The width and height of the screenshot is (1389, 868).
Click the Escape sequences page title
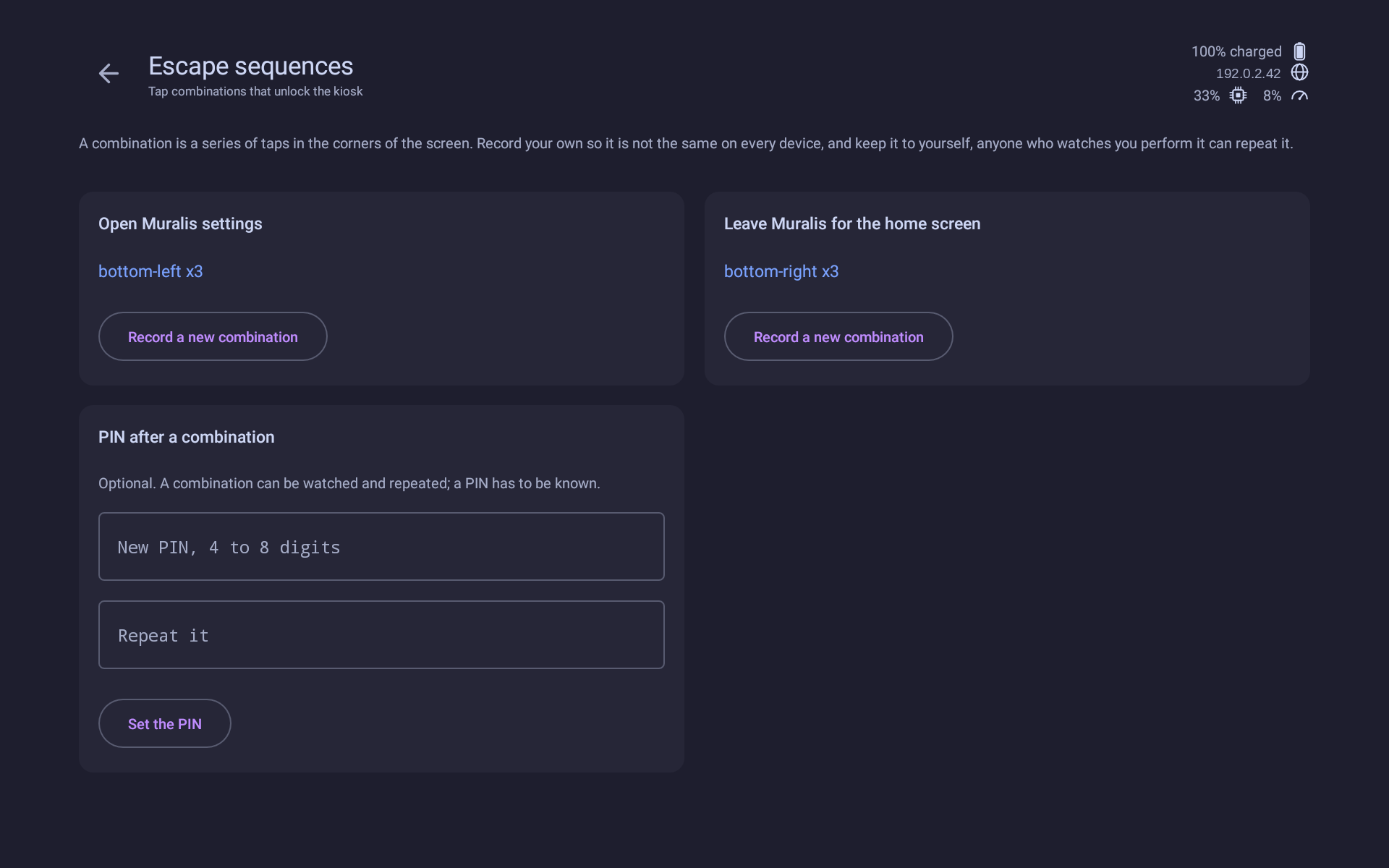coord(251,66)
